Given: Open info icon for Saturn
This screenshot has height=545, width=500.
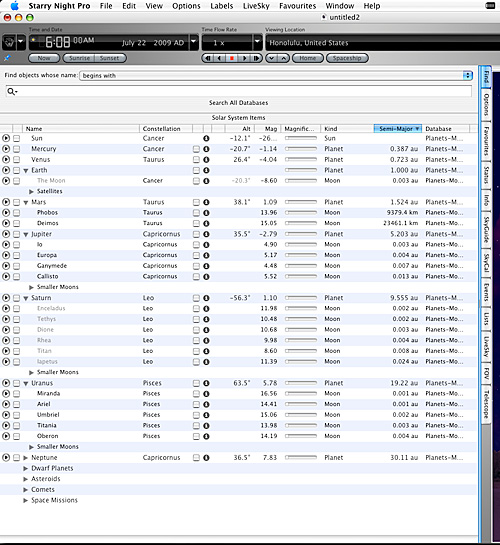Looking at the screenshot, I should click(x=206, y=298).
